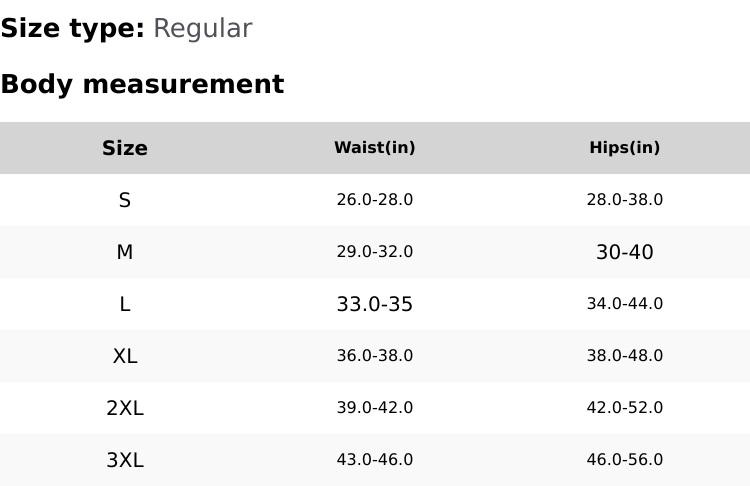Click the Regular size type value
The height and width of the screenshot is (486, 750).
point(202,29)
